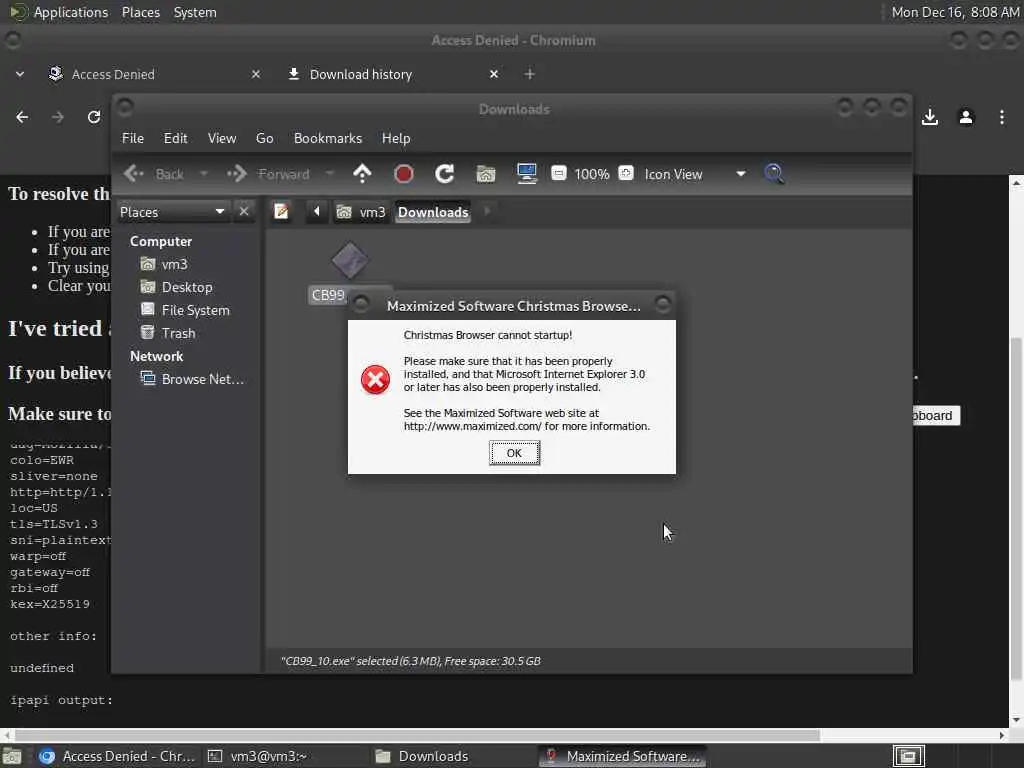
Task: Click the red error icon in dialog
Action: pyautogui.click(x=376, y=379)
